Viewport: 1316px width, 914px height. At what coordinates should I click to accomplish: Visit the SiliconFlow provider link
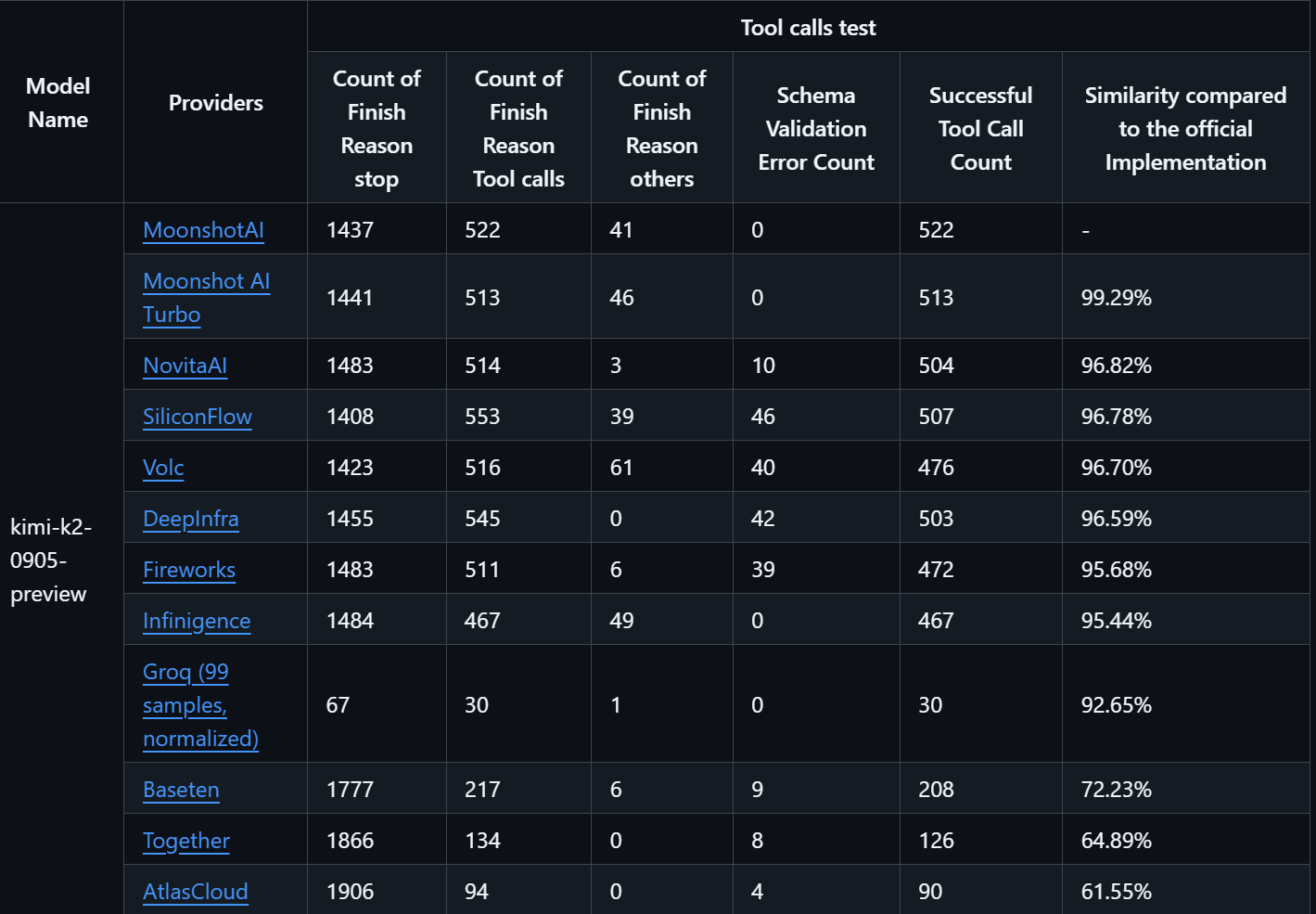pos(197,417)
